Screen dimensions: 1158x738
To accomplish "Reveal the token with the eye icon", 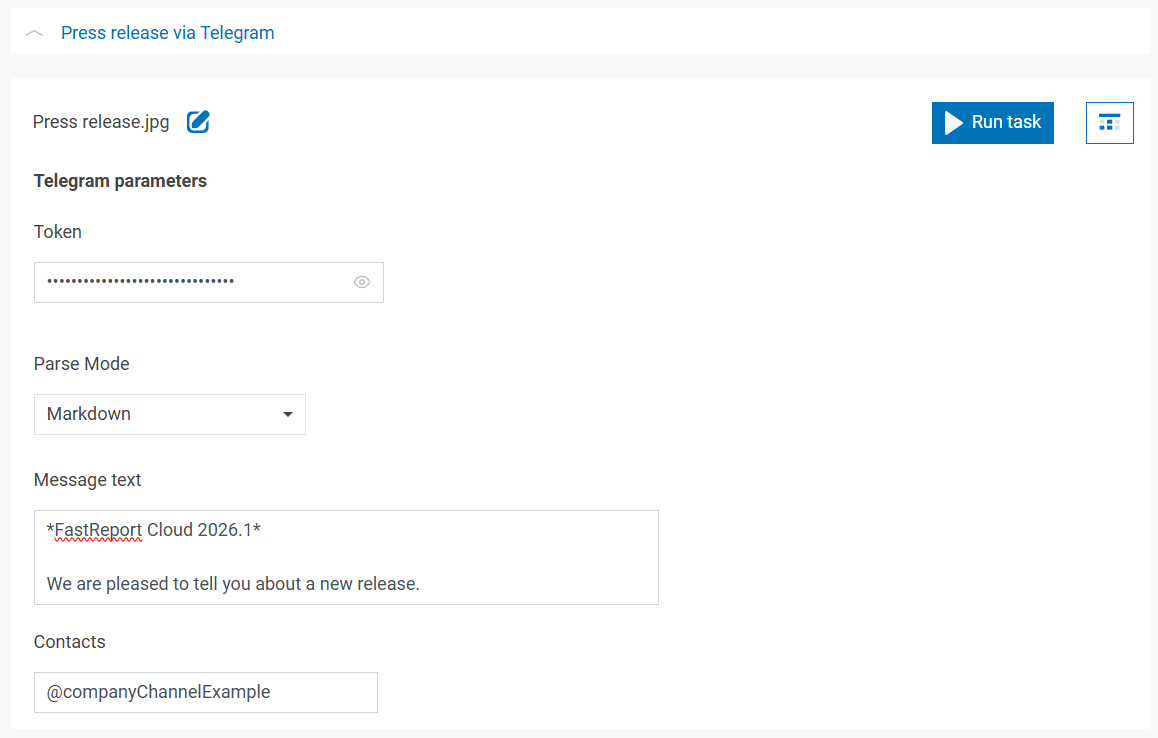I will pos(362,282).
